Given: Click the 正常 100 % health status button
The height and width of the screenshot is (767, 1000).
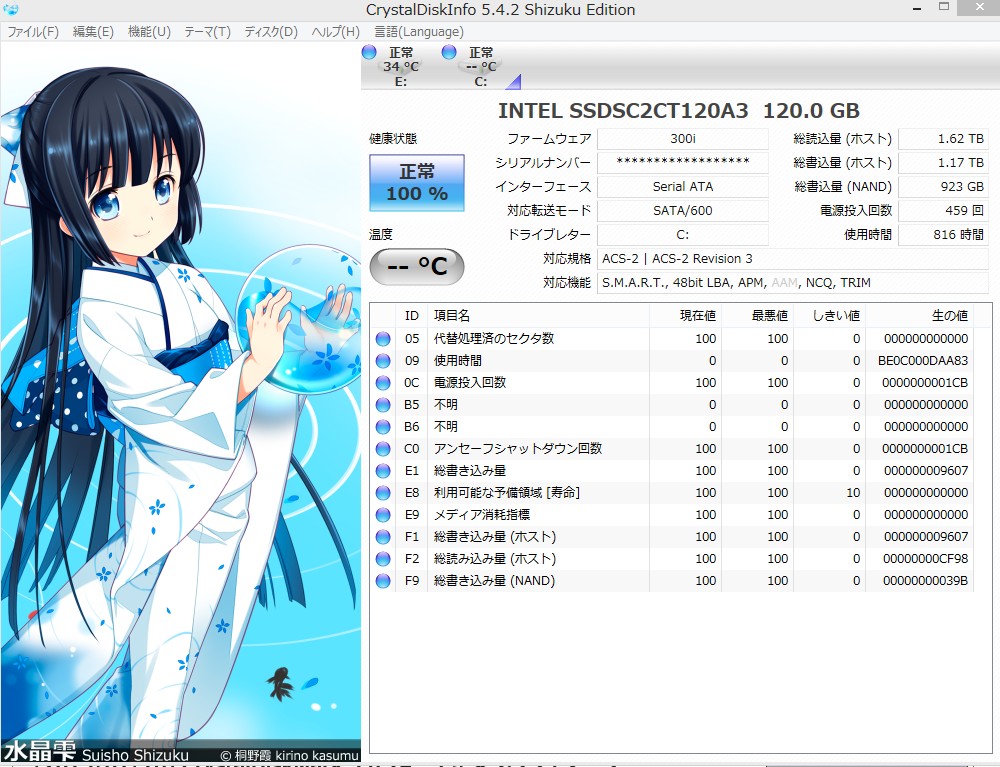Looking at the screenshot, I should tap(416, 182).
